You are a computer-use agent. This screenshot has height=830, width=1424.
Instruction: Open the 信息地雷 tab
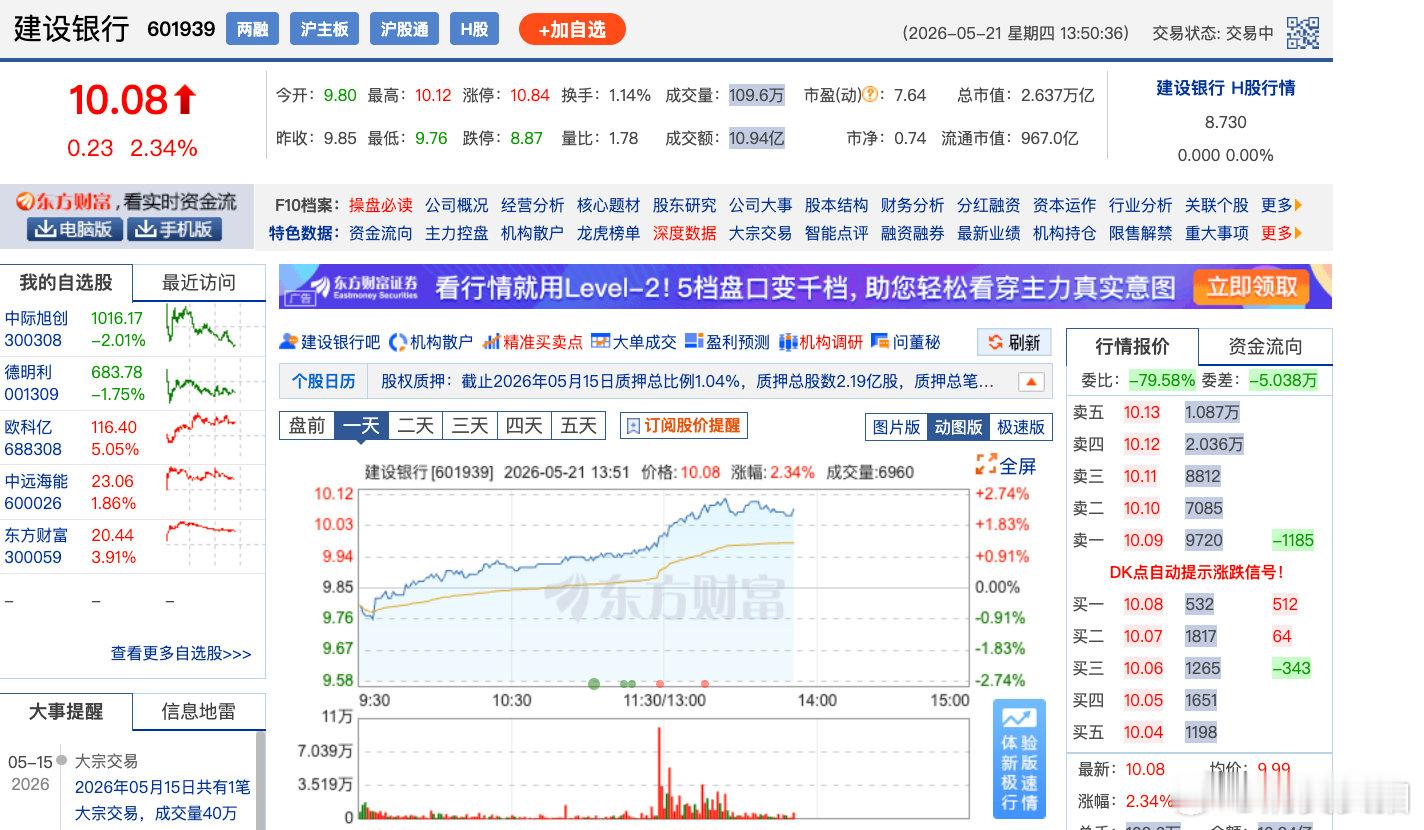pos(199,712)
